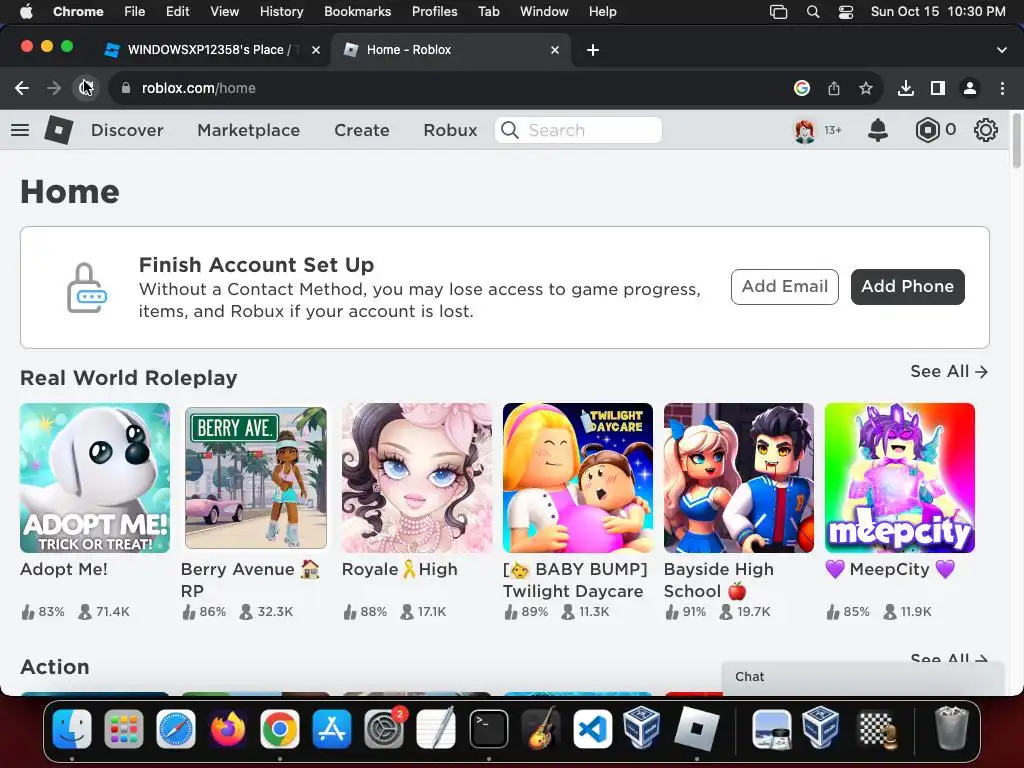The height and width of the screenshot is (768, 1024).
Task: Open the Robux balance icon
Action: point(927,130)
